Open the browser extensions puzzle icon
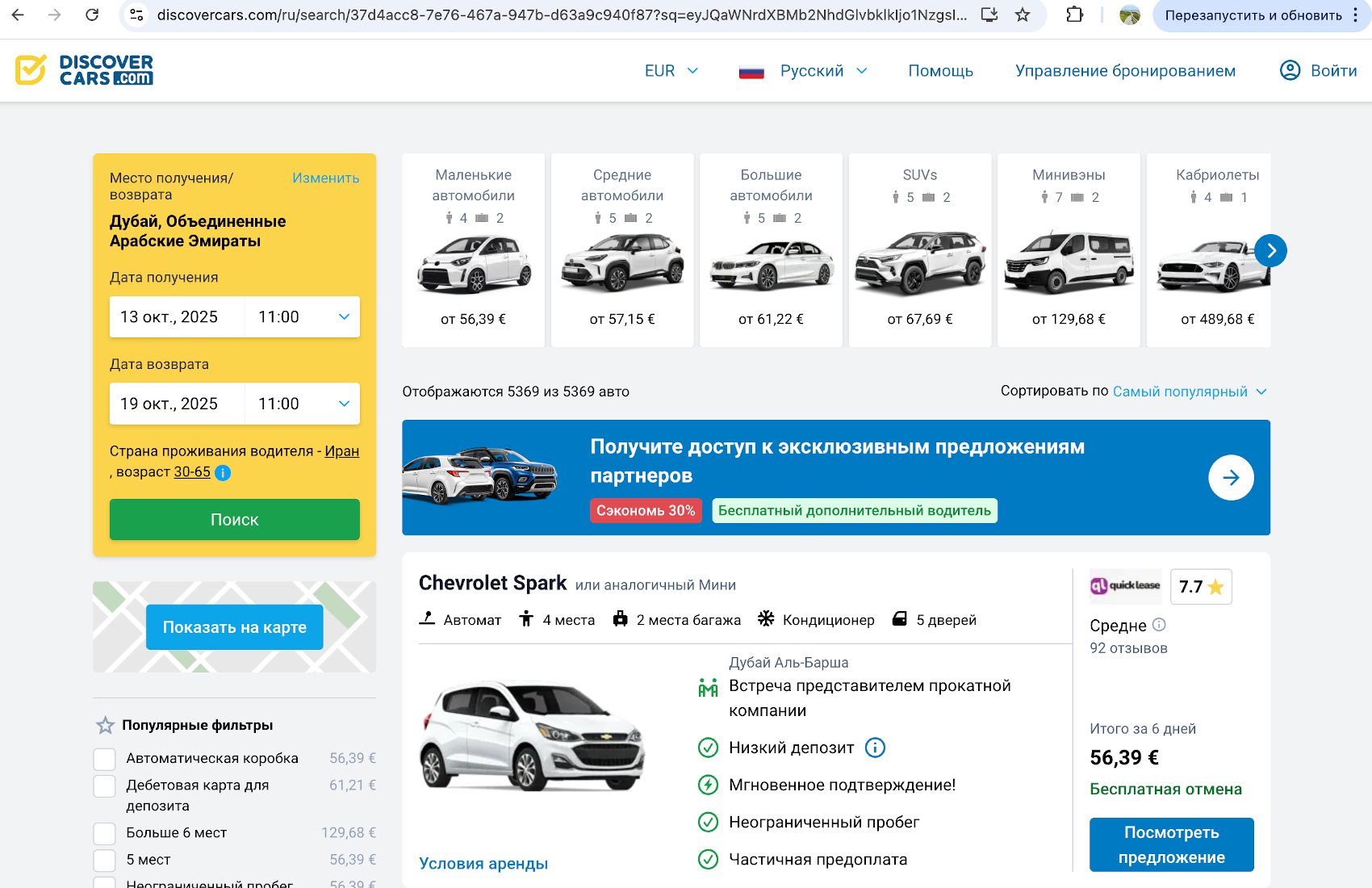The width and height of the screenshot is (1372, 888). (1074, 15)
